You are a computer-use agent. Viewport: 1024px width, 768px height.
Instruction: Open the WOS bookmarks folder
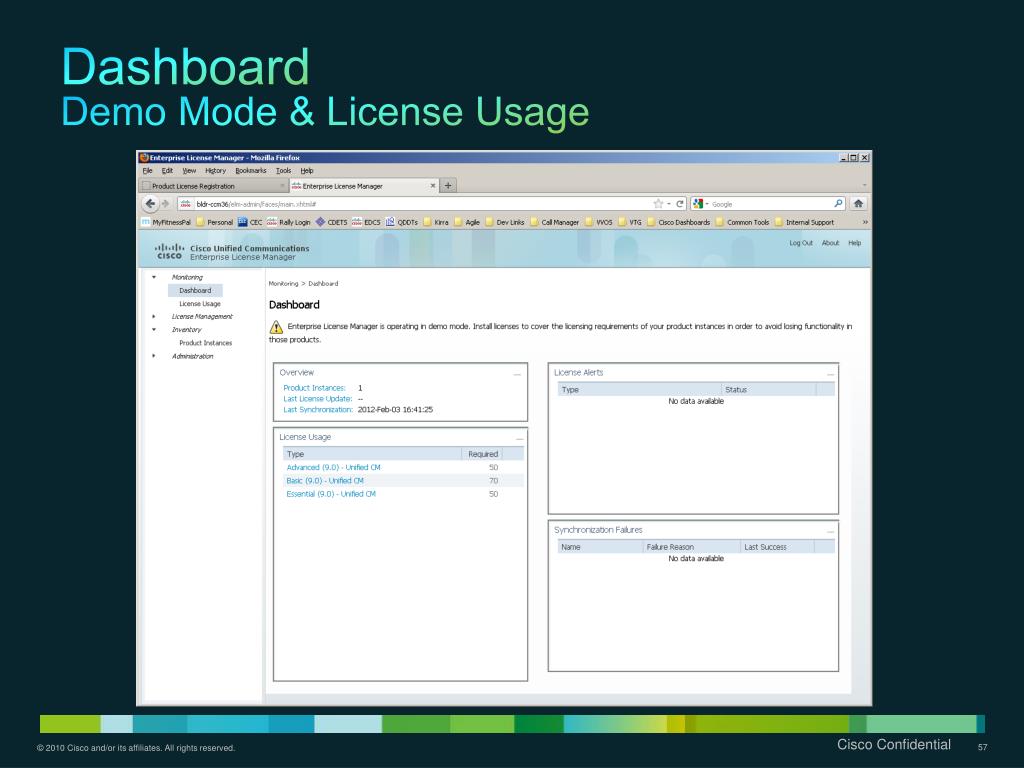[x=599, y=222]
